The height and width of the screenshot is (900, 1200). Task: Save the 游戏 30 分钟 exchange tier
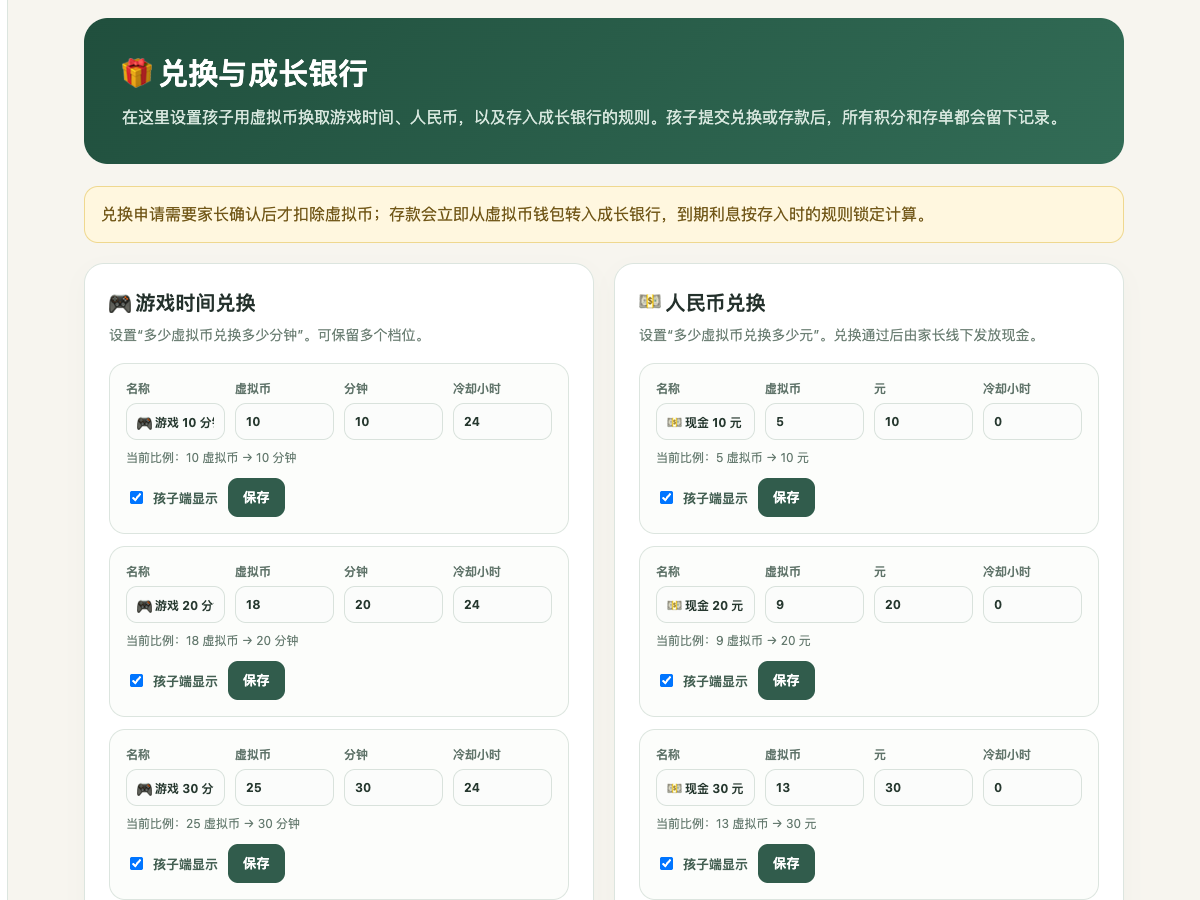click(x=256, y=863)
